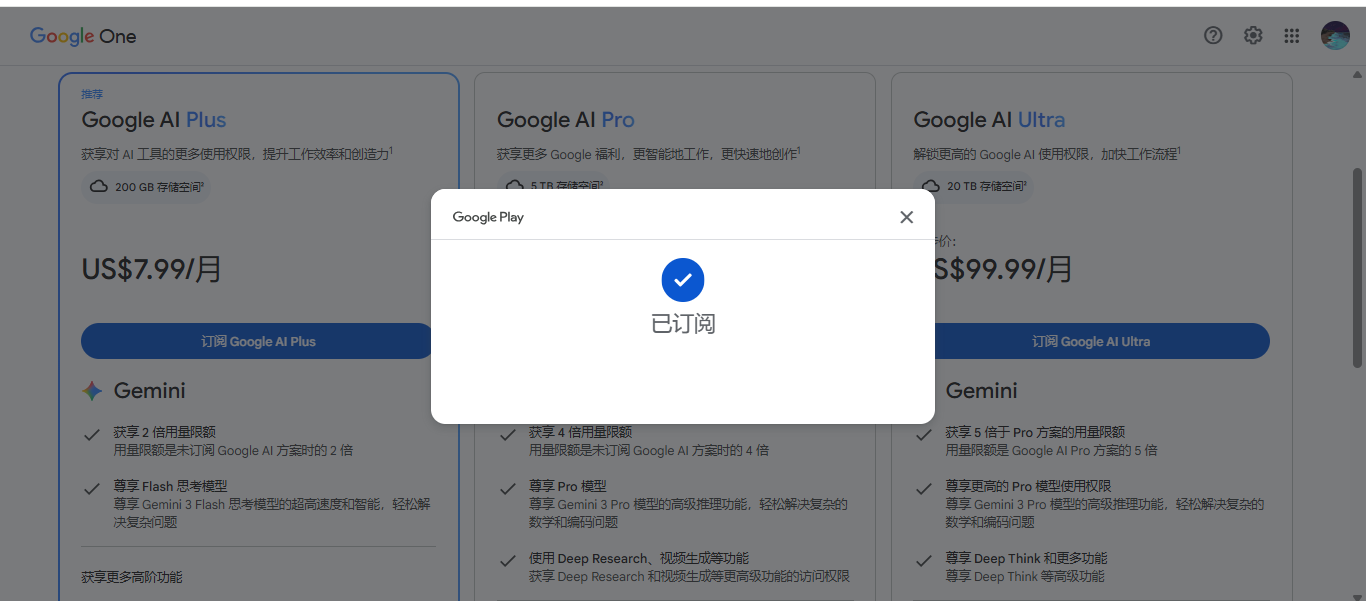Image resolution: width=1366 pixels, height=601 pixels.
Task: Click the 获享更多高阶功能 text
Action: [x=132, y=577]
